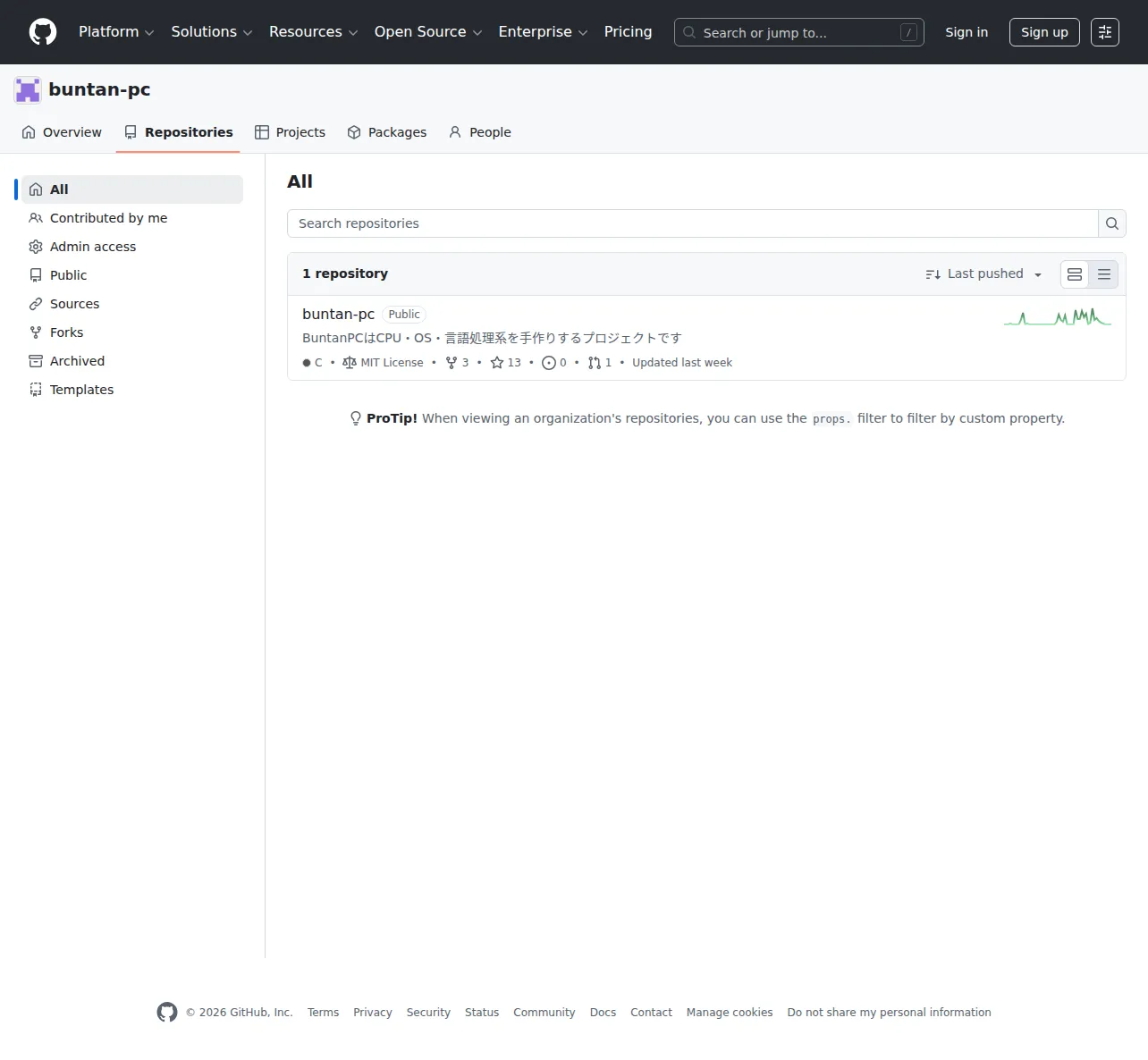
Task: Filter by Templates
Action: coord(132,390)
